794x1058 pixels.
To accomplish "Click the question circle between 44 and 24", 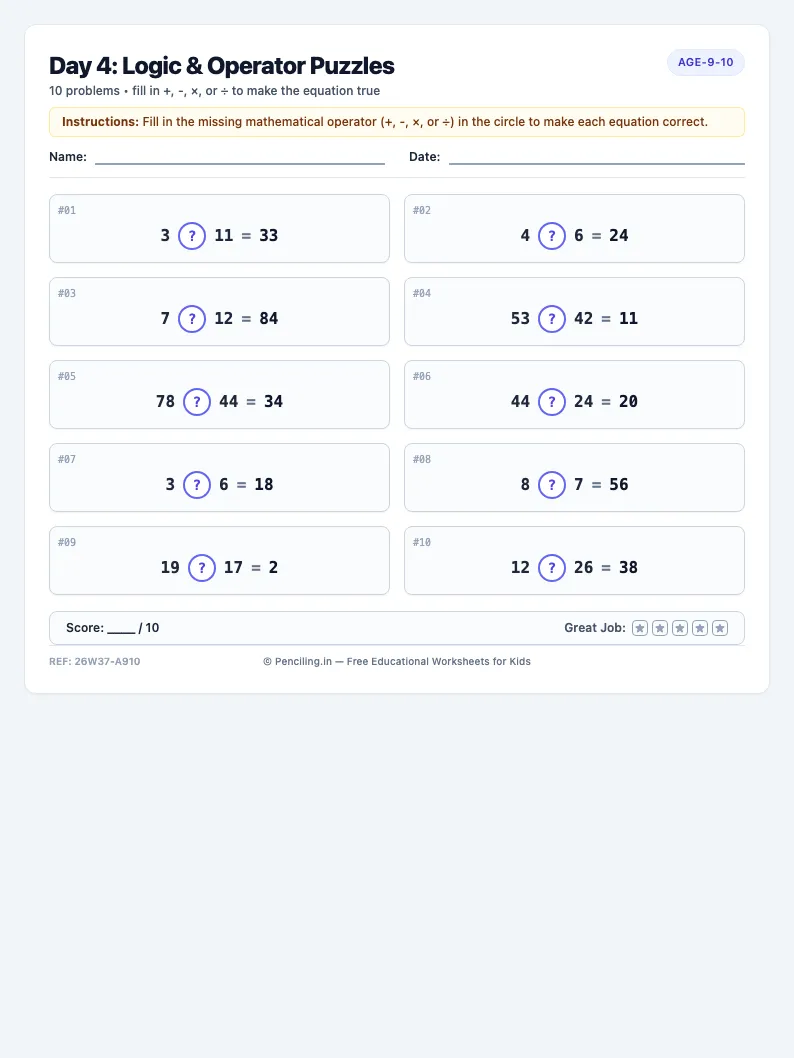I will point(552,401).
